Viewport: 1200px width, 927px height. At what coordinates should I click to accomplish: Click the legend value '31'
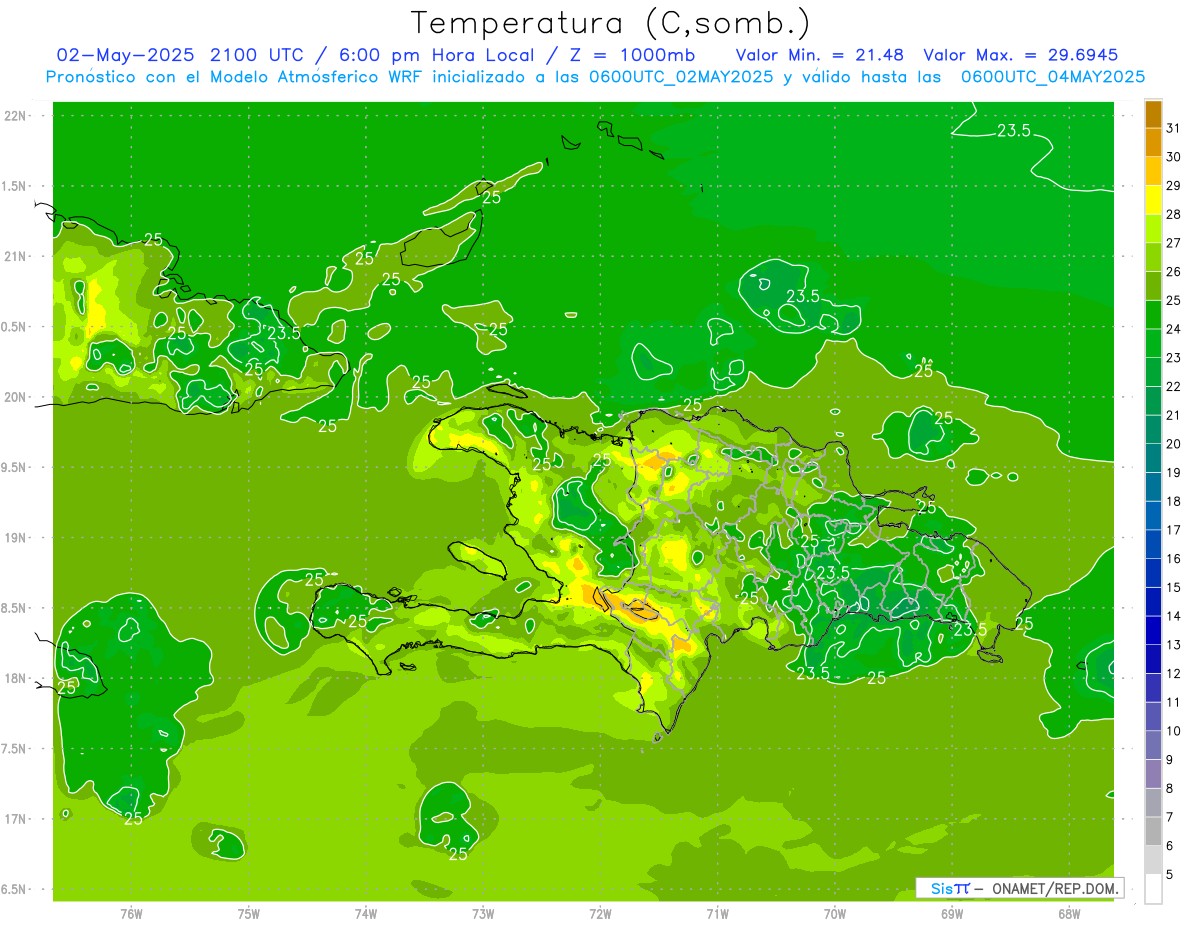1174,128
